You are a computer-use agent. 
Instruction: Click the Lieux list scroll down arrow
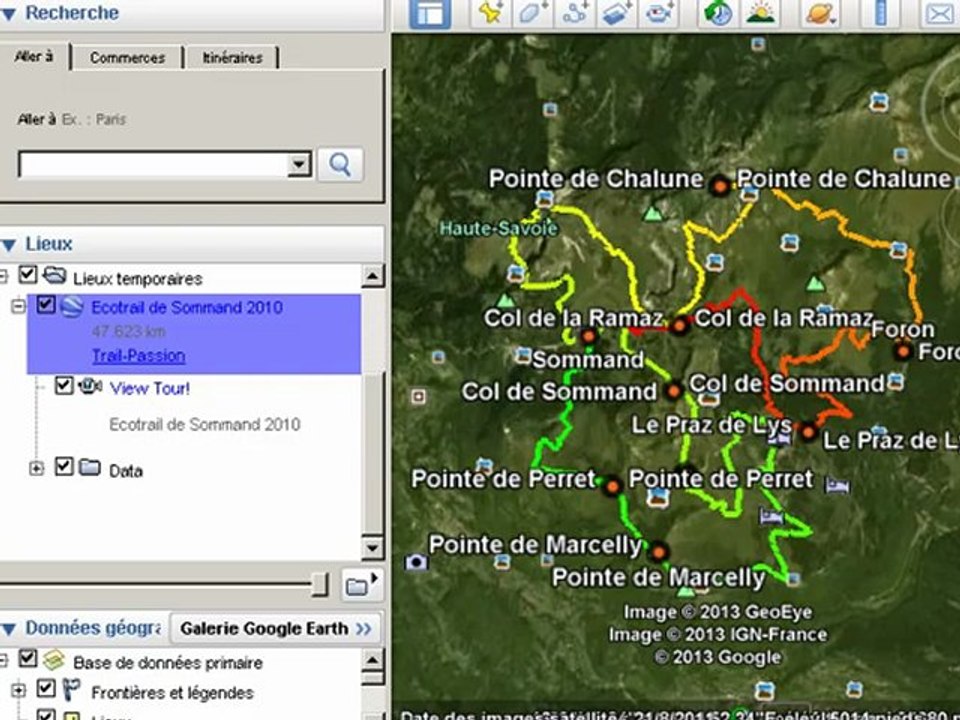tap(373, 547)
